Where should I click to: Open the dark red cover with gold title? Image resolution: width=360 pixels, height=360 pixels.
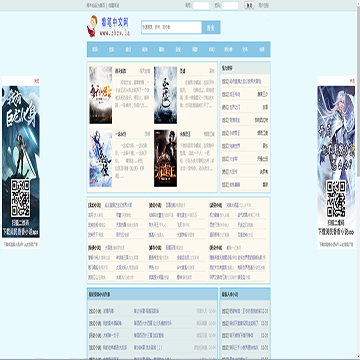tap(165, 158)
